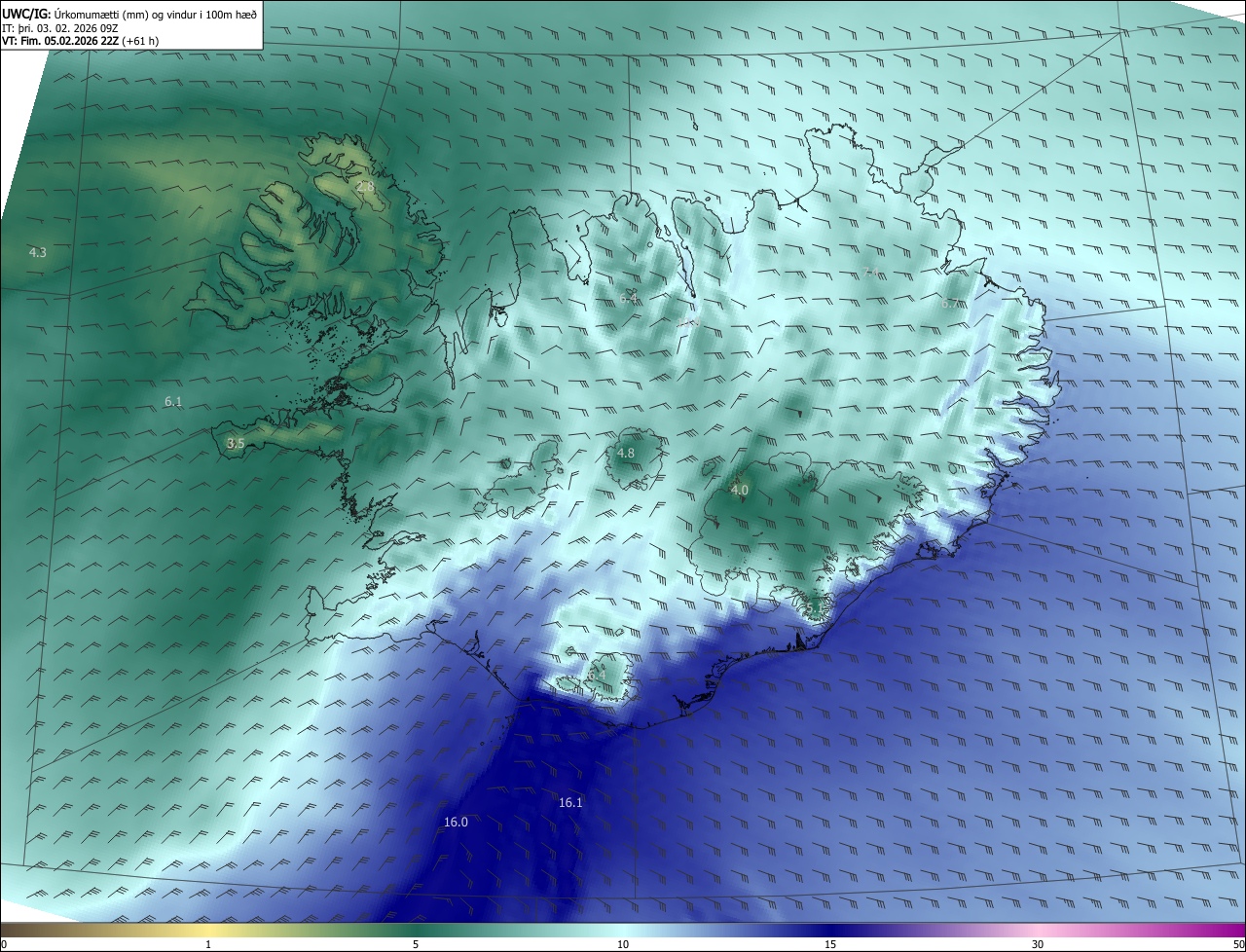Click the 4.0 value on Vatnajökull glacier

pos(740,490)
